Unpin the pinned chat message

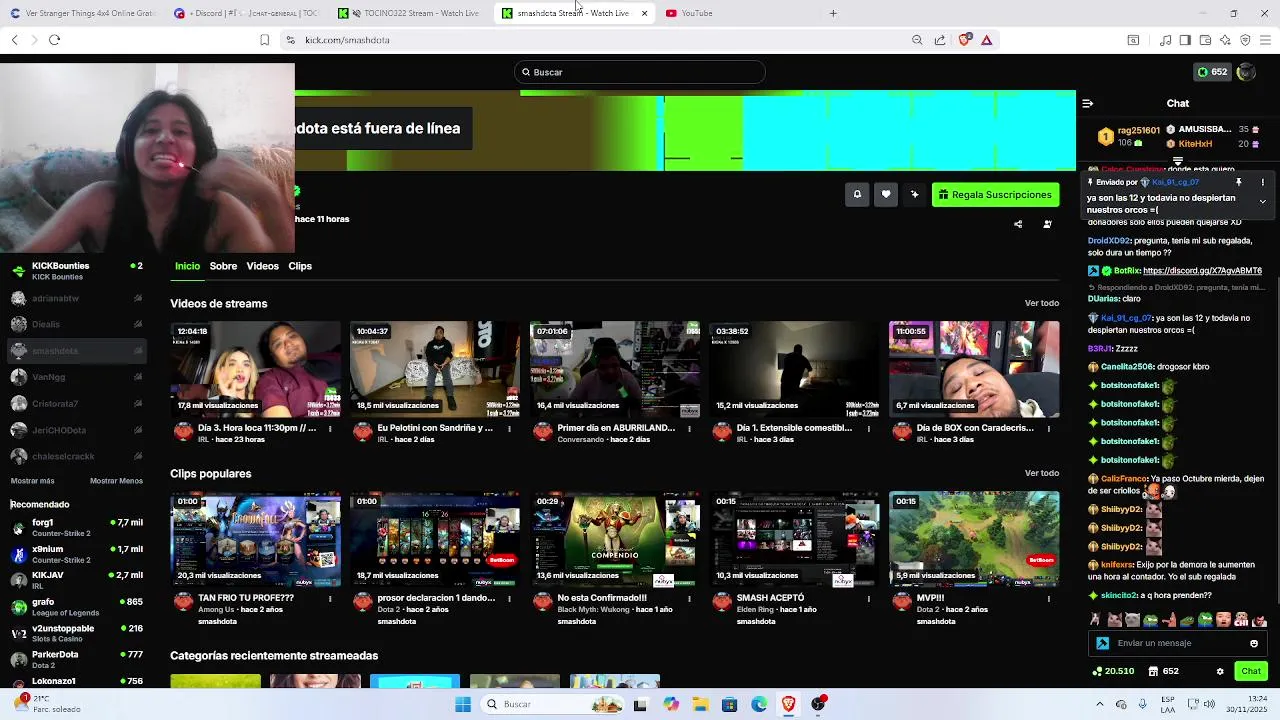point(1238,182)
